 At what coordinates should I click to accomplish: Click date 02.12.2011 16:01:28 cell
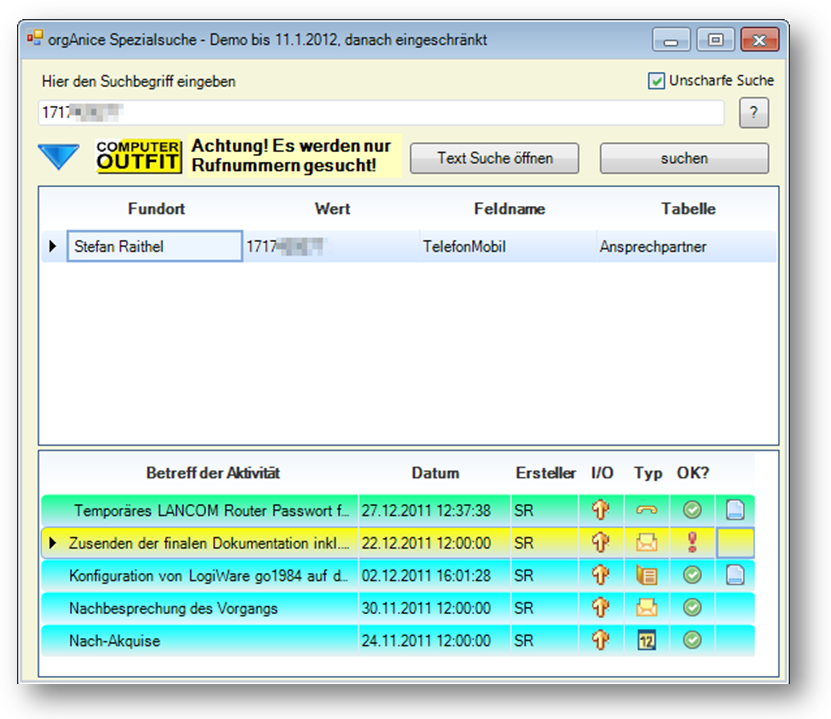[x=435, y=575]
